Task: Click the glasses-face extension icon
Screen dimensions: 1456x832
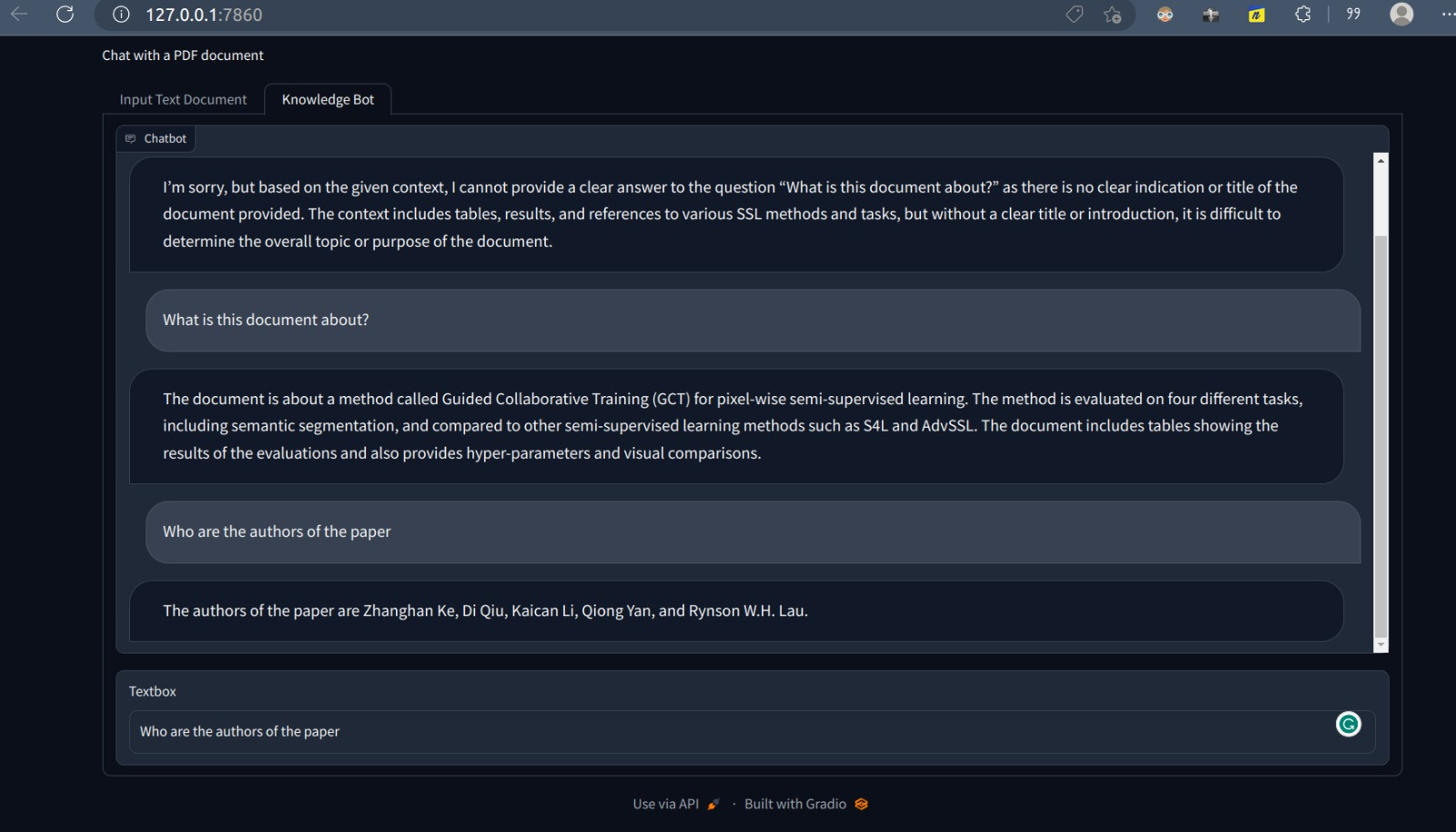Action: click(x=1165, y=15)
